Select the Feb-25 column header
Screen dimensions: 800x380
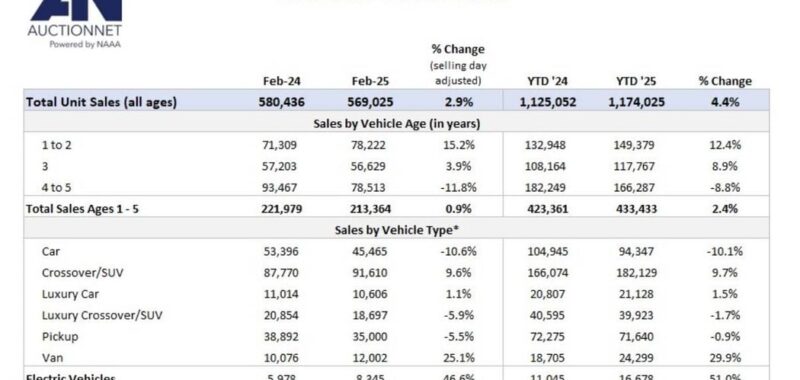click(369, 81)
